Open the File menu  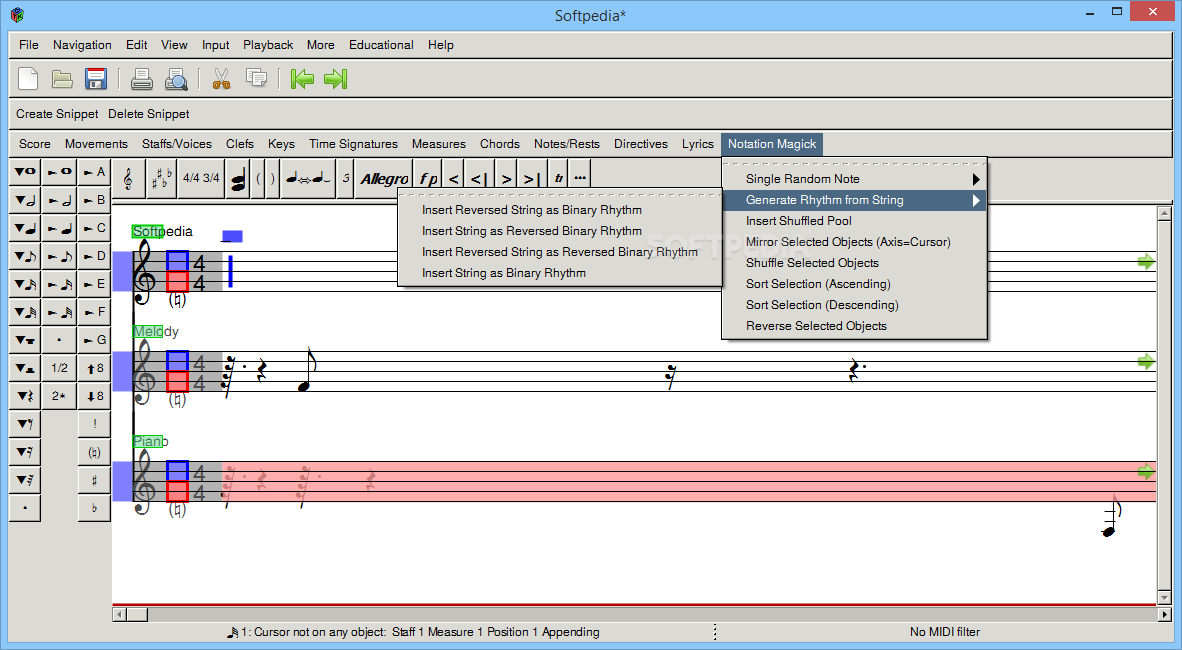tap(29, 45)
